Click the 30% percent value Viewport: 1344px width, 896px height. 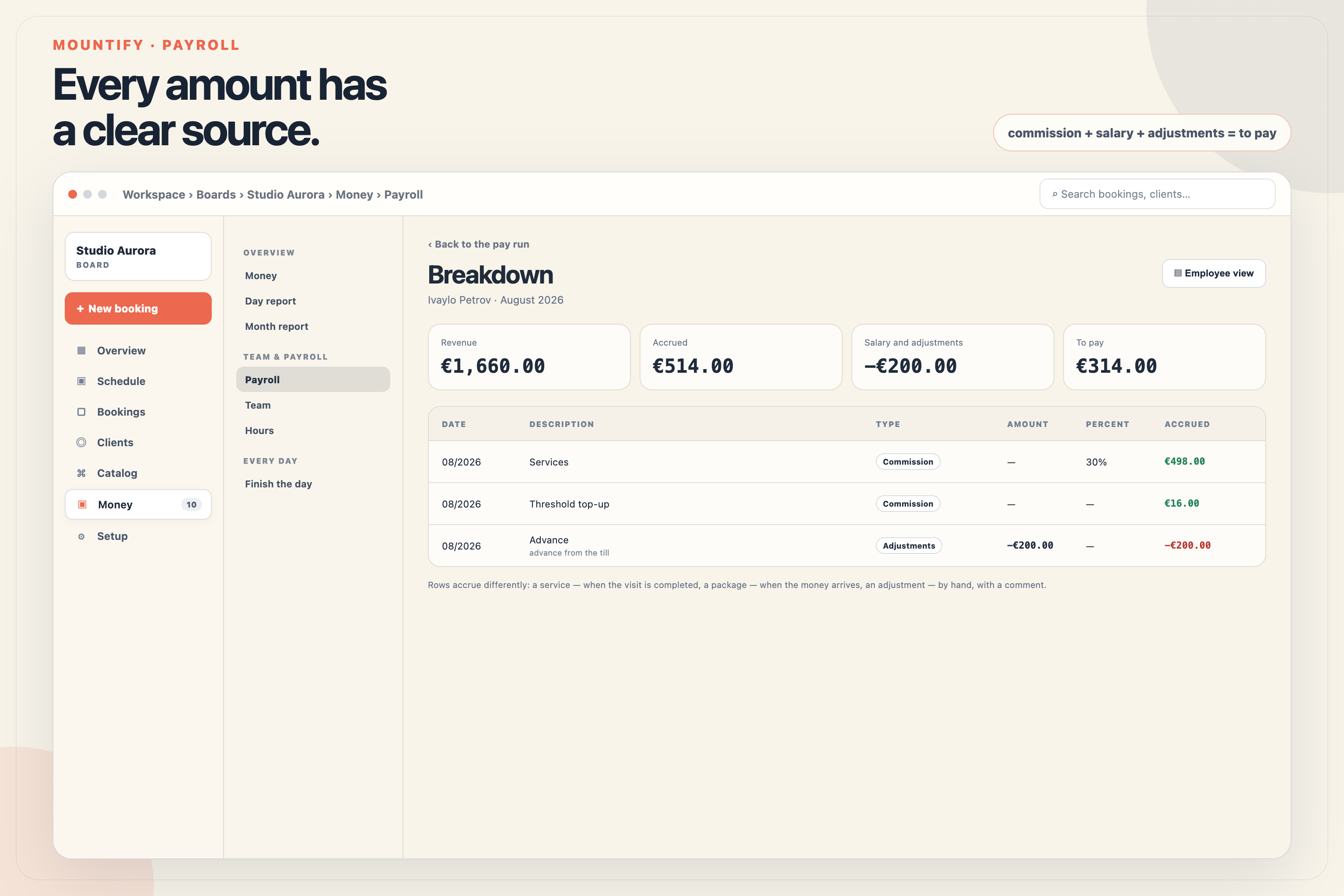[x=1096, y=462]
